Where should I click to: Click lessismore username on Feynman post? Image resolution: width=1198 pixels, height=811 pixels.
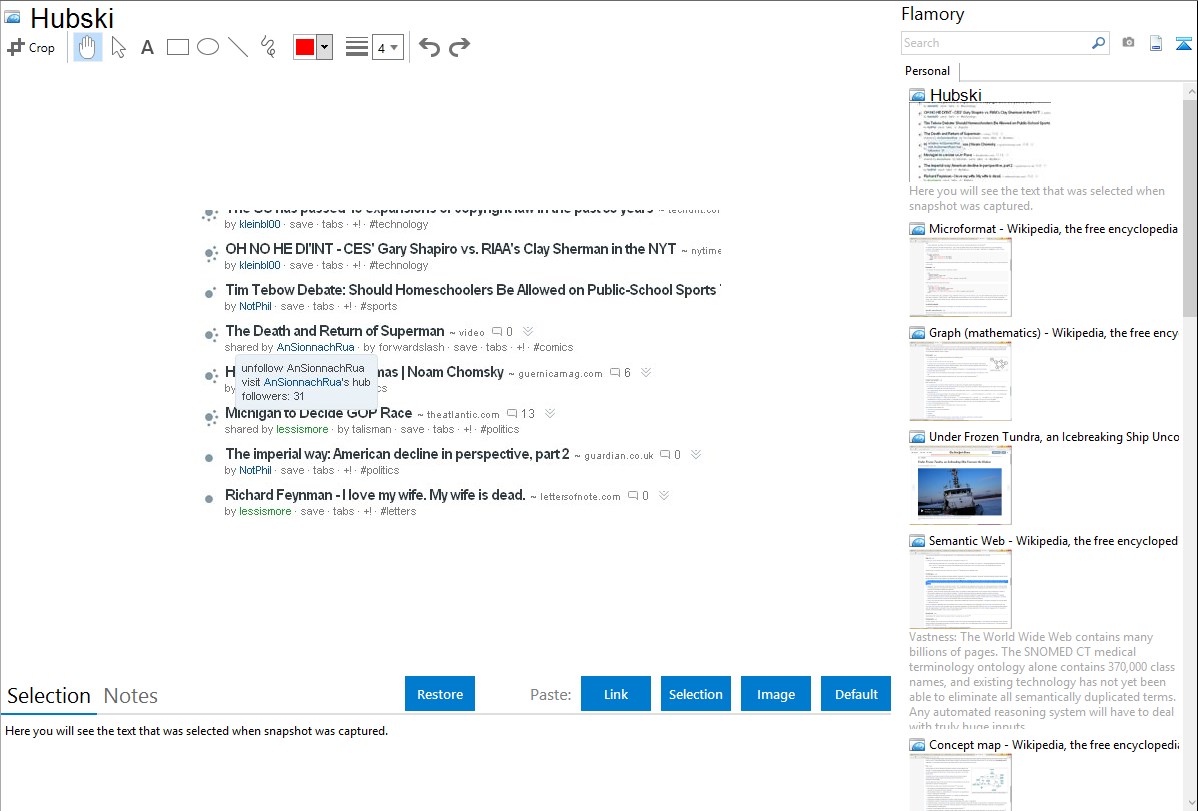click(265, 511)
